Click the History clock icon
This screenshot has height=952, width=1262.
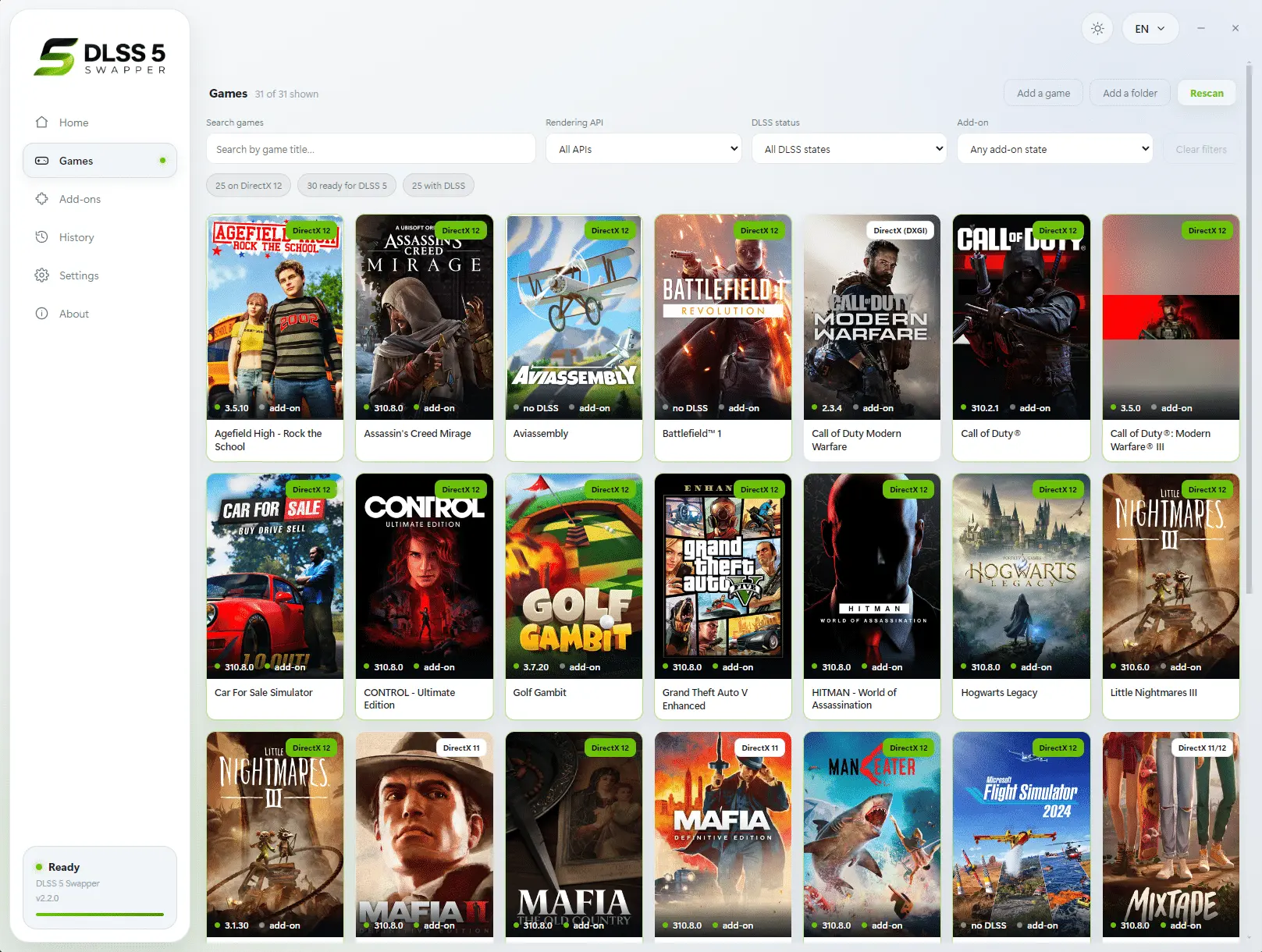point(42,237)
